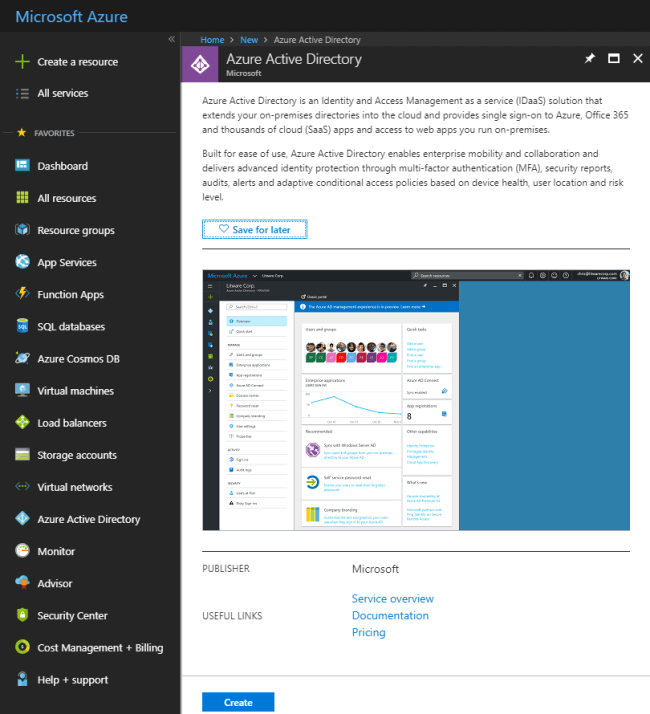Maximize the Azure Active Directory blade
The width and height of the screenshot is (650, 714).
coord(614,58)
